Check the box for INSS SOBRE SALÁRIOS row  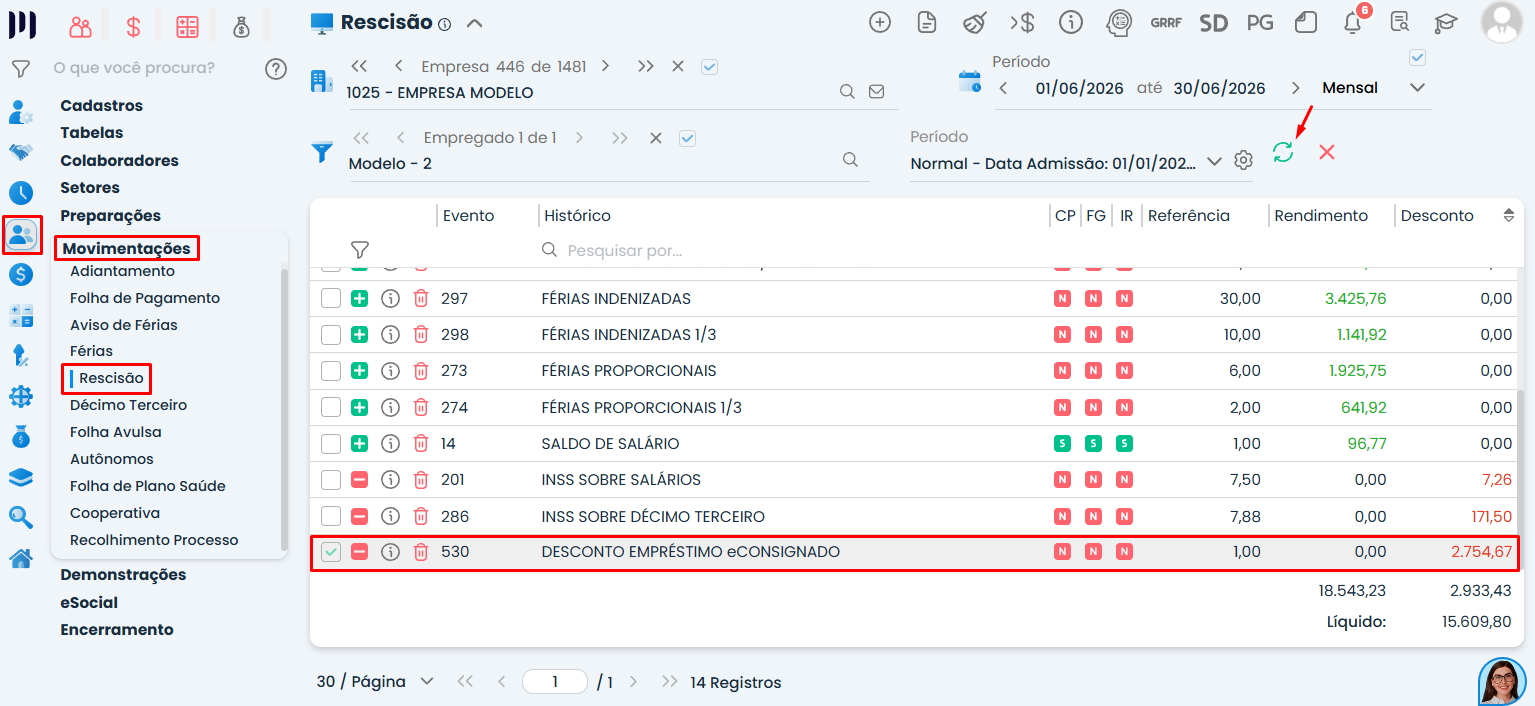331,480
